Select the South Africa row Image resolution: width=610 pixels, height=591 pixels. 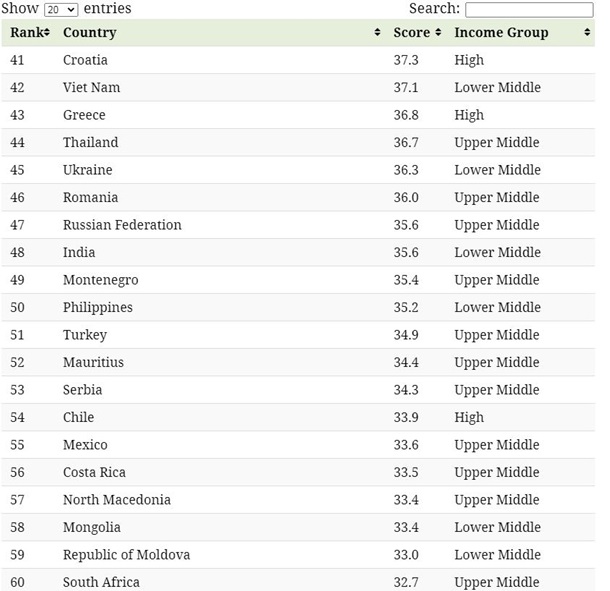pos(298,581)
